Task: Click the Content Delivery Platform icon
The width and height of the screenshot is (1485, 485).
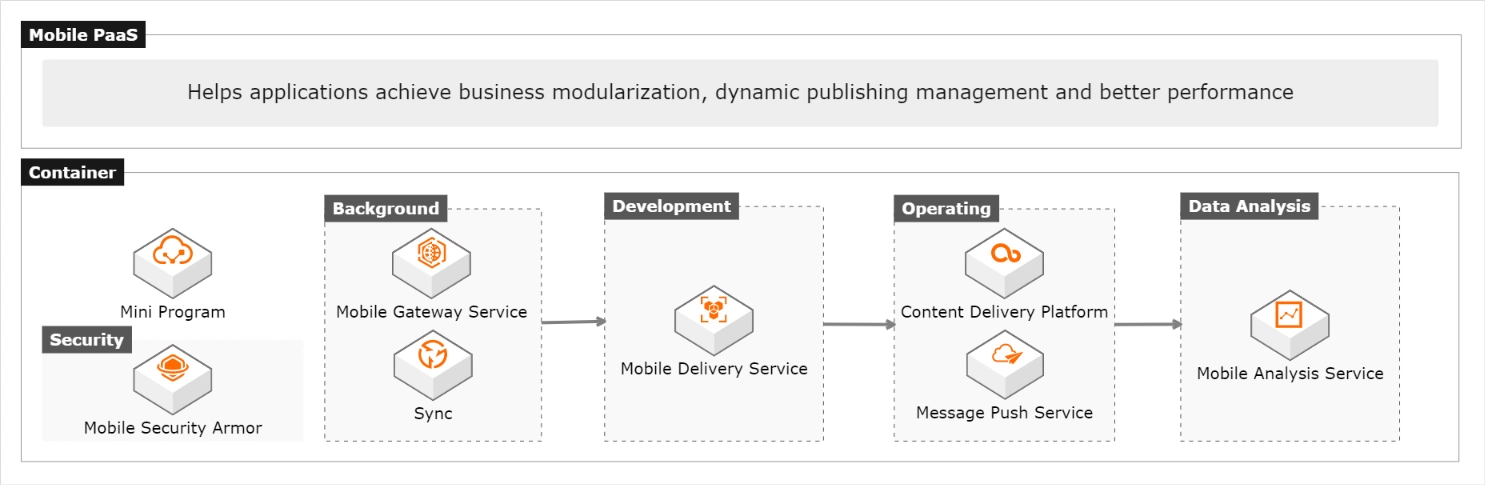Action: (1004, 262)
